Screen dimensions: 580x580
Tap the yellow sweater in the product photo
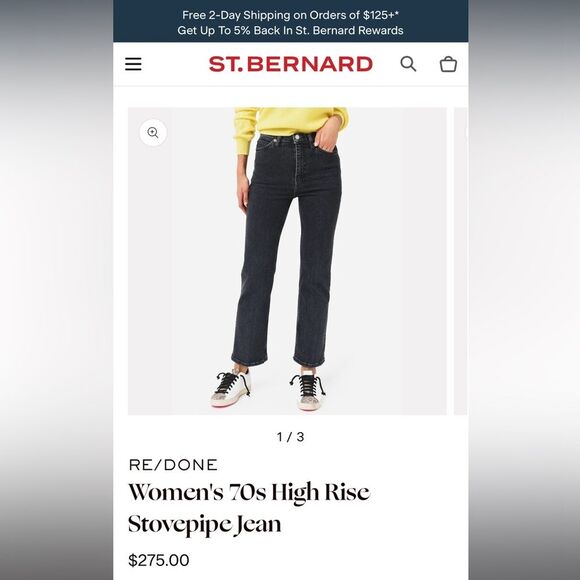click(x=291, y=122)
